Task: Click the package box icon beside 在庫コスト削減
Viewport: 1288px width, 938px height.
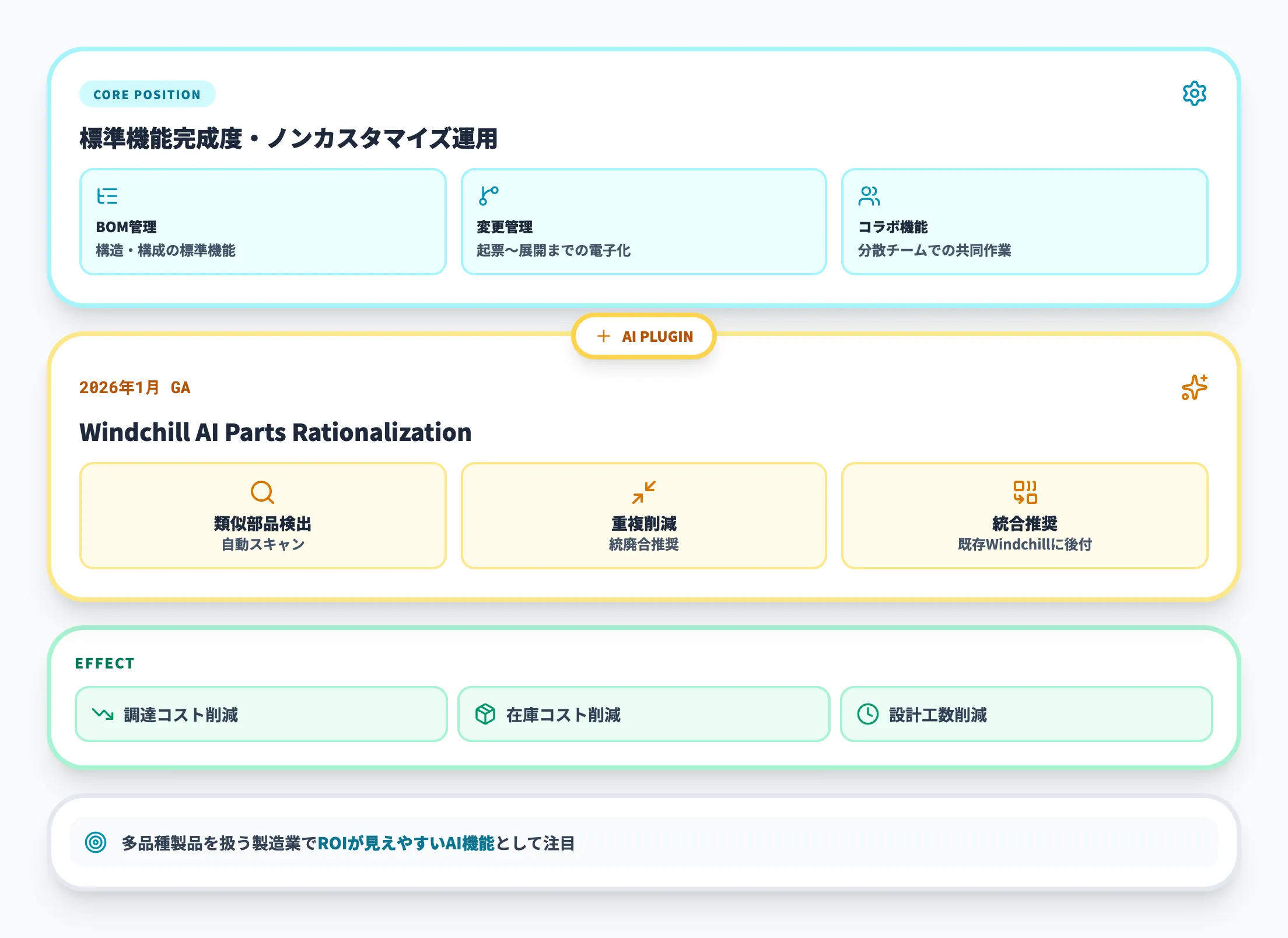Action: [x=485, y=714]
